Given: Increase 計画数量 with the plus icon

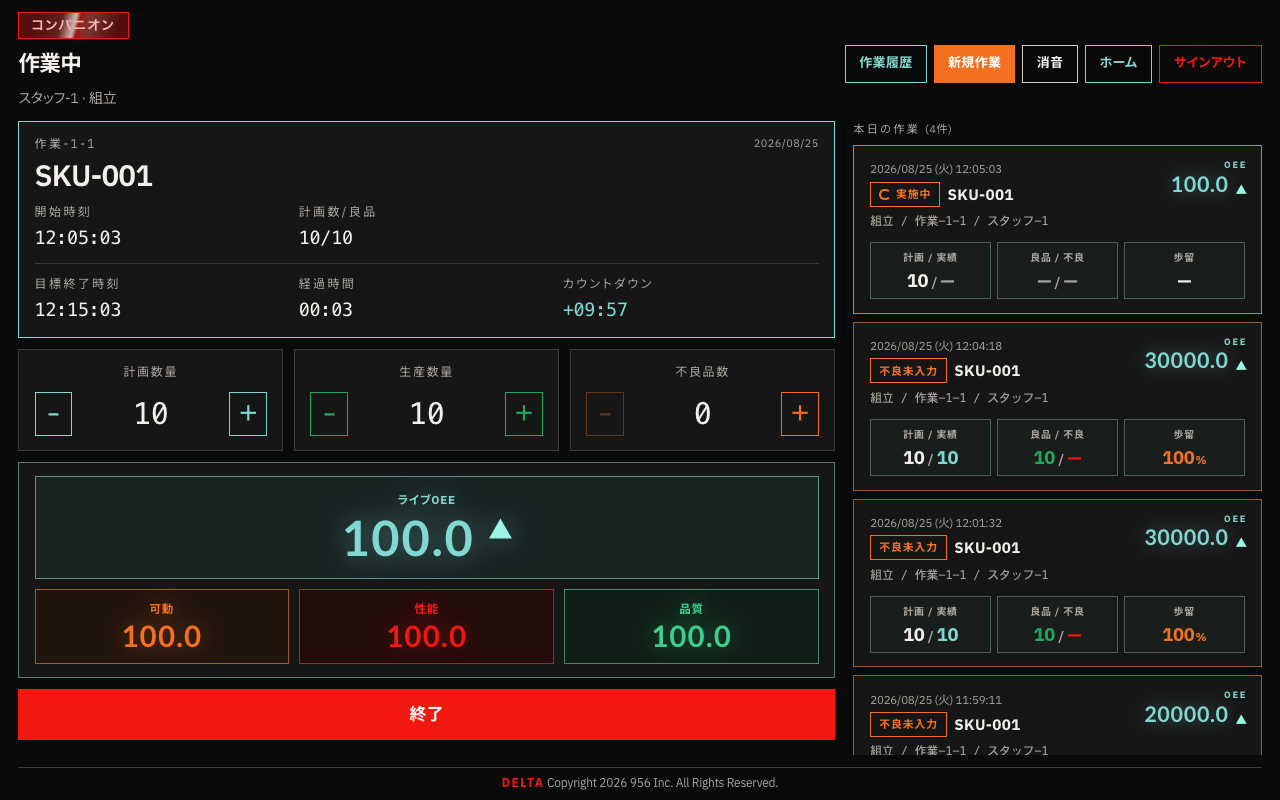Looking at the screenshot, I should click(x=248, y=414).
